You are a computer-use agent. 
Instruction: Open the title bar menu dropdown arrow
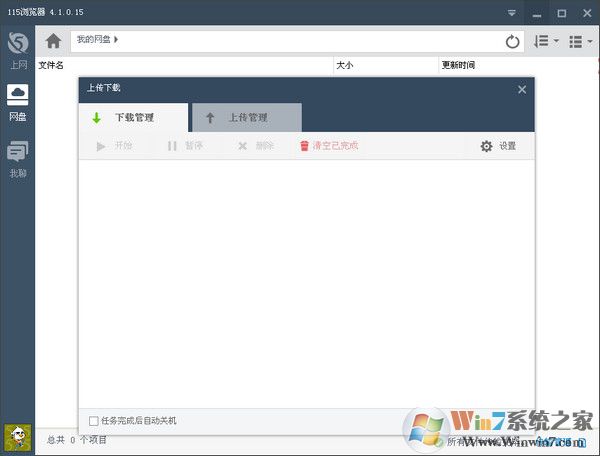[512, 13]
